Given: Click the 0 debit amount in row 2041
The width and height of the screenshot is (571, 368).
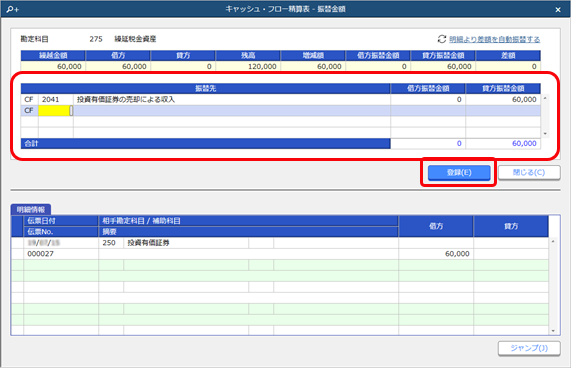Looking at the screenshot, I should tap(428, 99).
